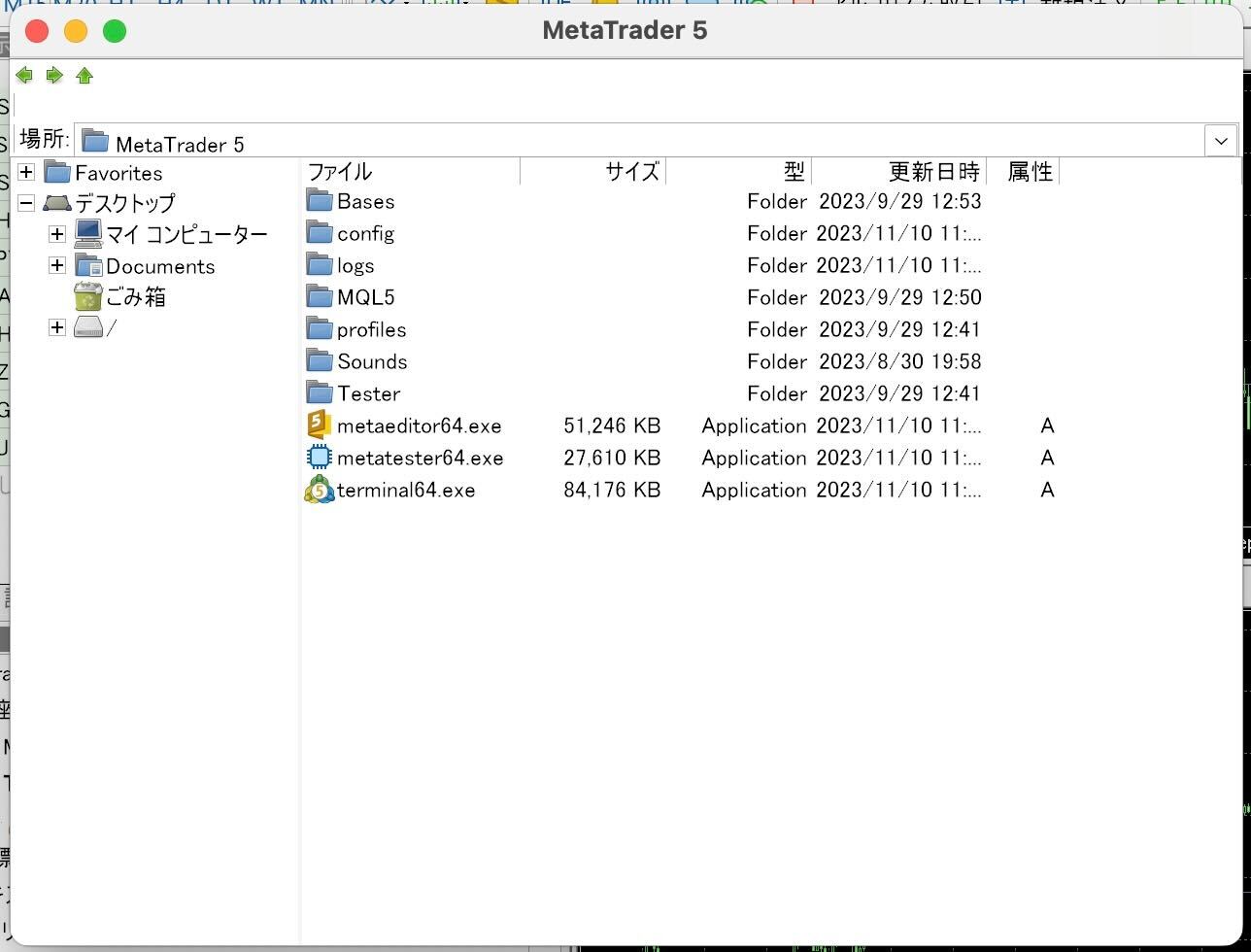The image size is (1251, 952).
Task: Click the 84,176 KB size value
Action: point(612,490)
